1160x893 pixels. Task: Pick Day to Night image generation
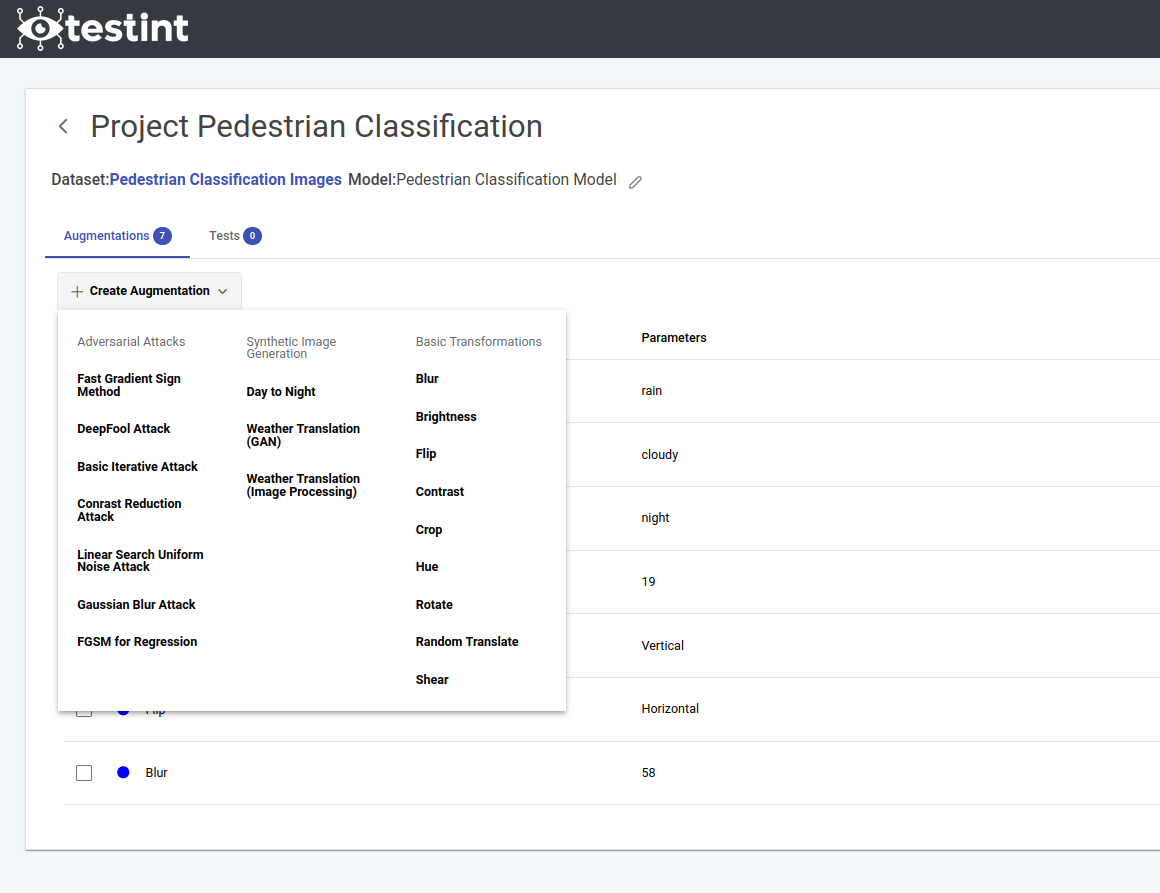281,392
